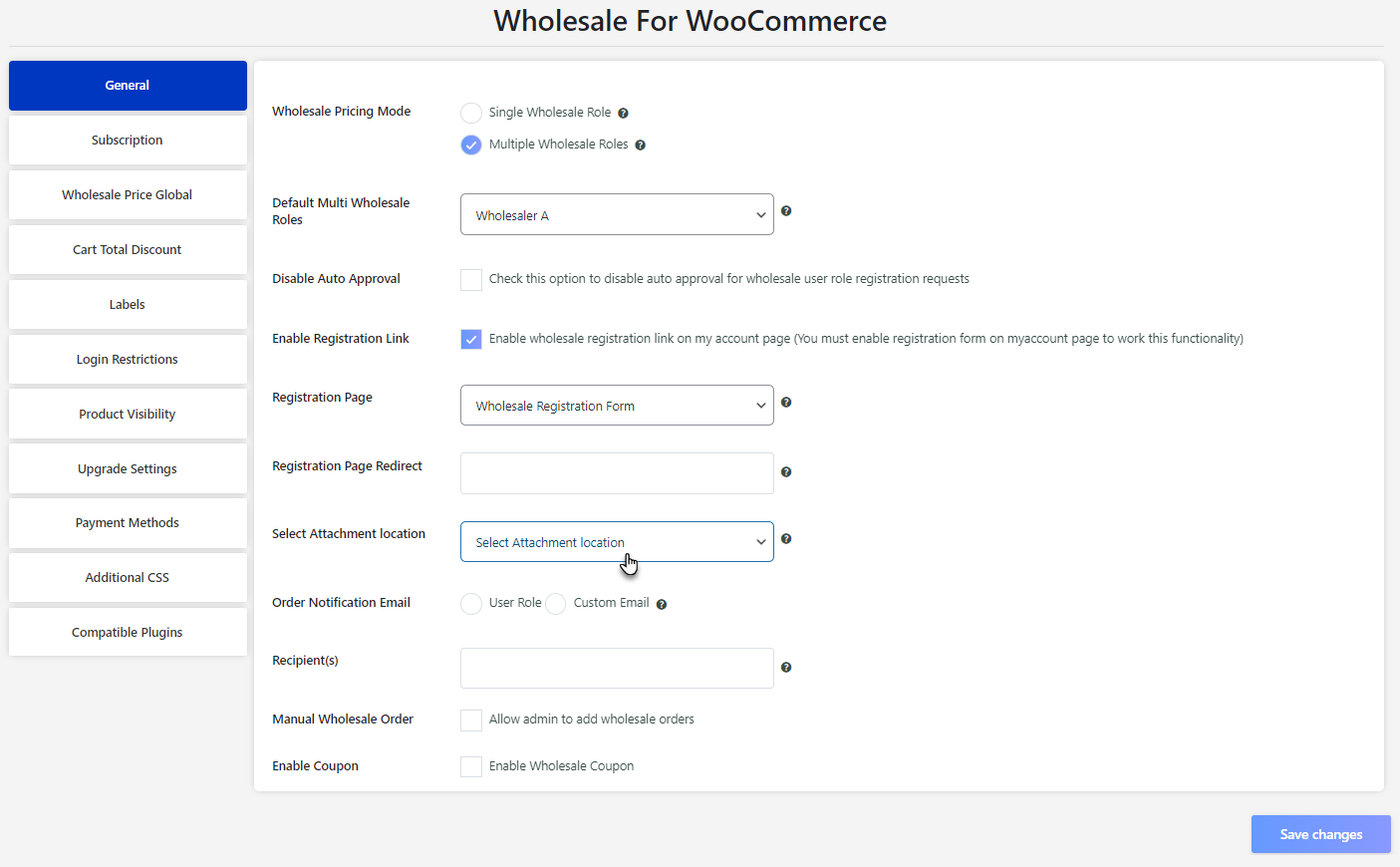Click the Save changes button
Screen dimensions: 1400x867
[1321, 835]
